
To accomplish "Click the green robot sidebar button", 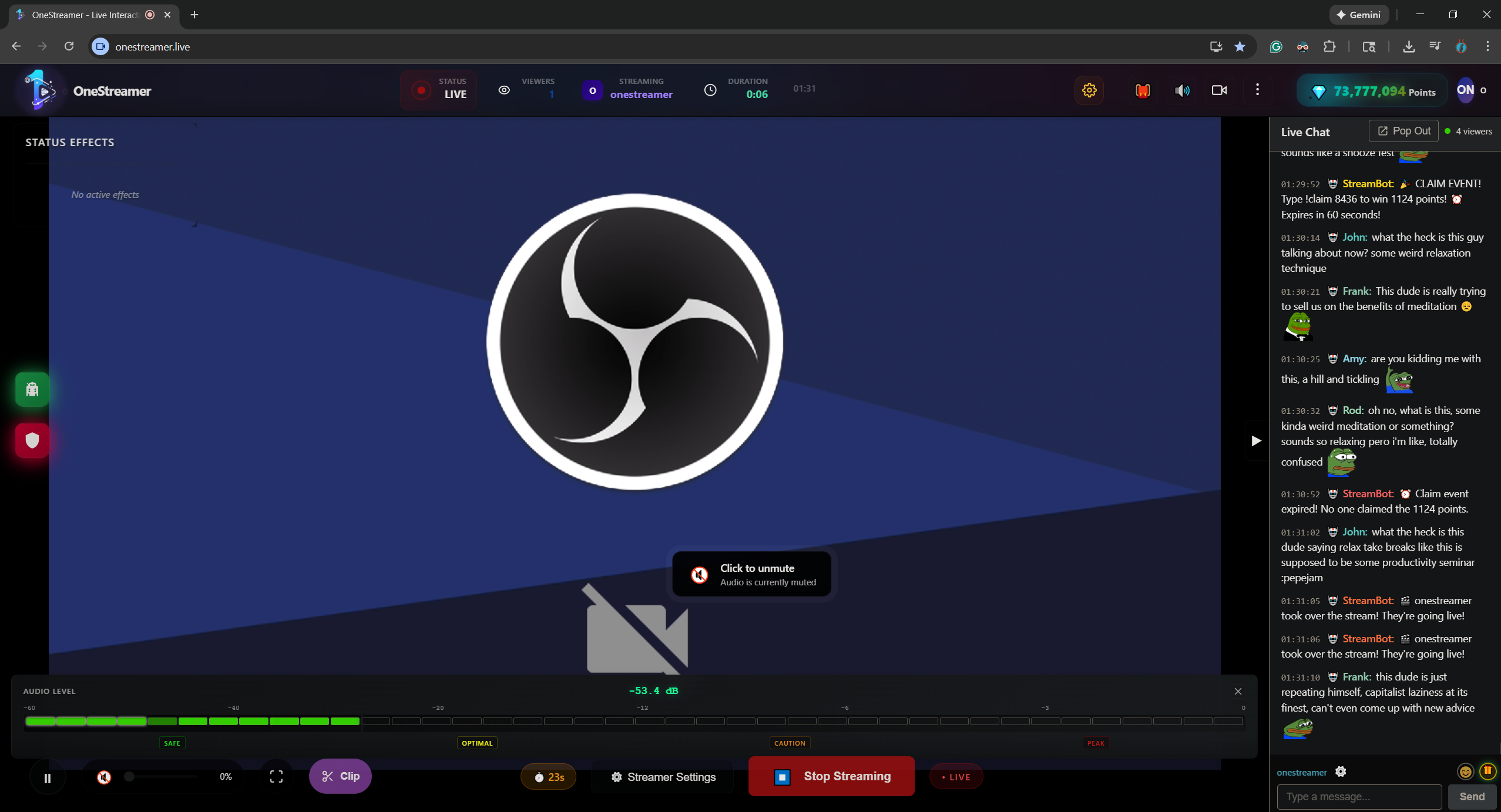I will (x=32, y=389).
